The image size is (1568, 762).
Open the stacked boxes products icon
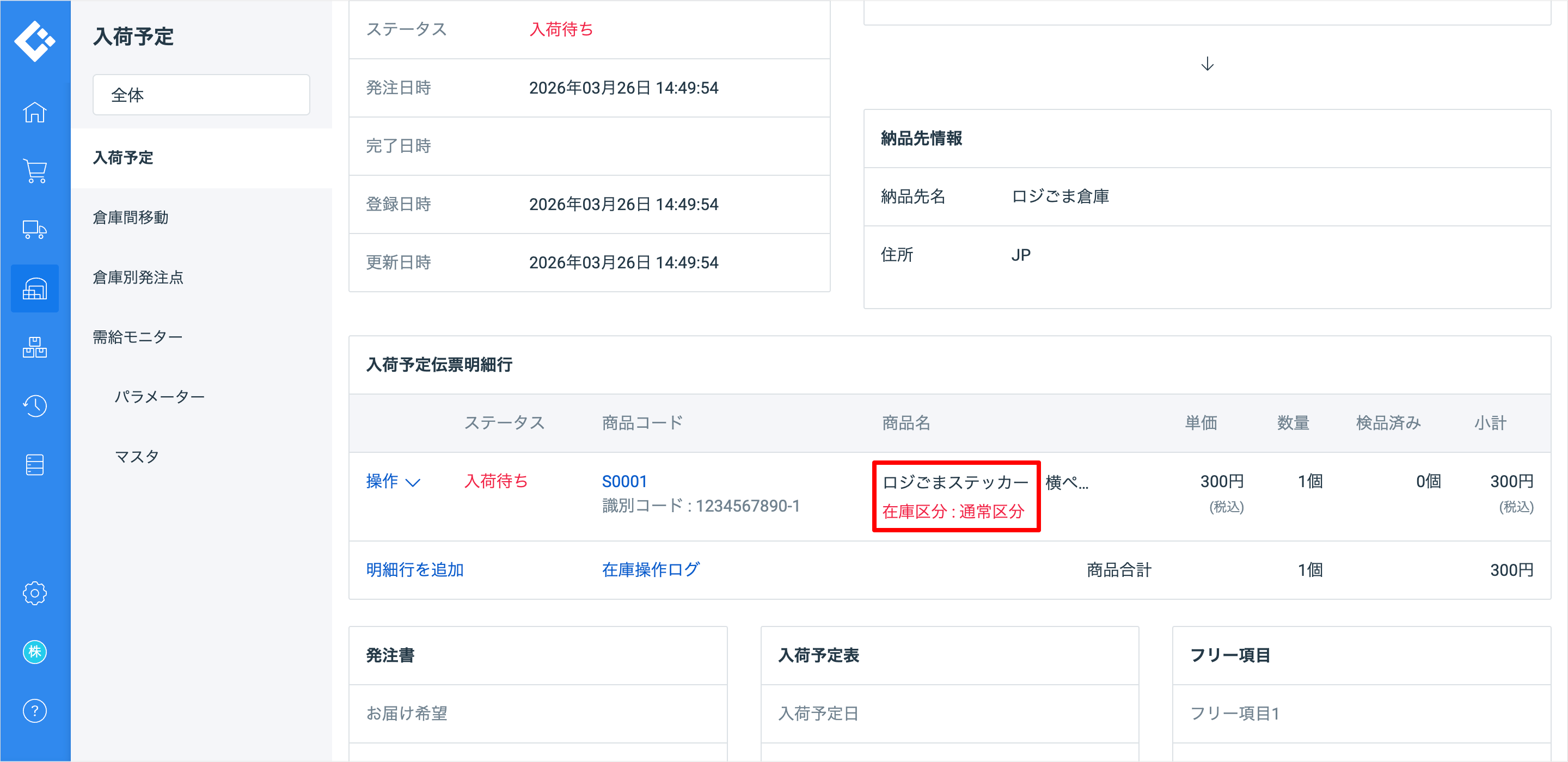tap(35, 347)
